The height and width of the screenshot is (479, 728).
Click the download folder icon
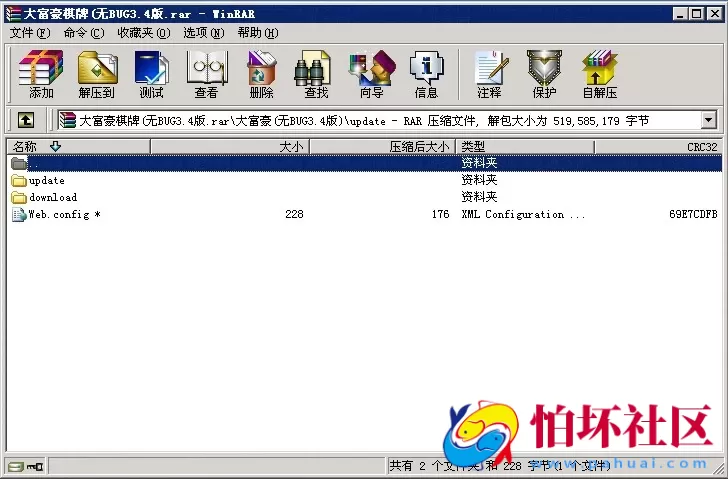19,197
